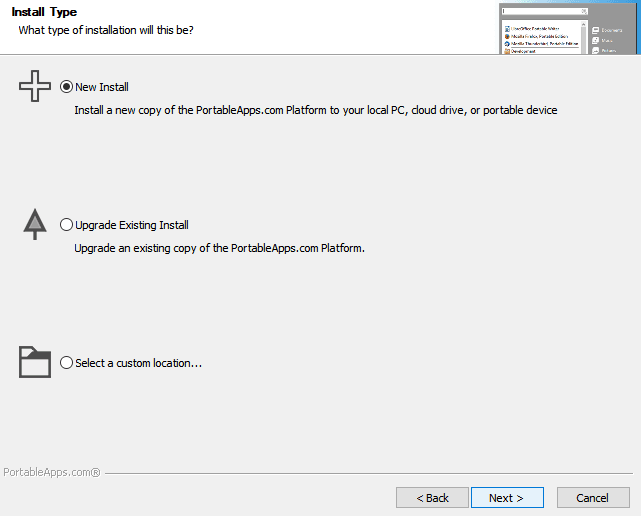641x516 pixels.
Task: Click the upward arrow icon beside Upgrade
Action: click(x=35, y=225)
